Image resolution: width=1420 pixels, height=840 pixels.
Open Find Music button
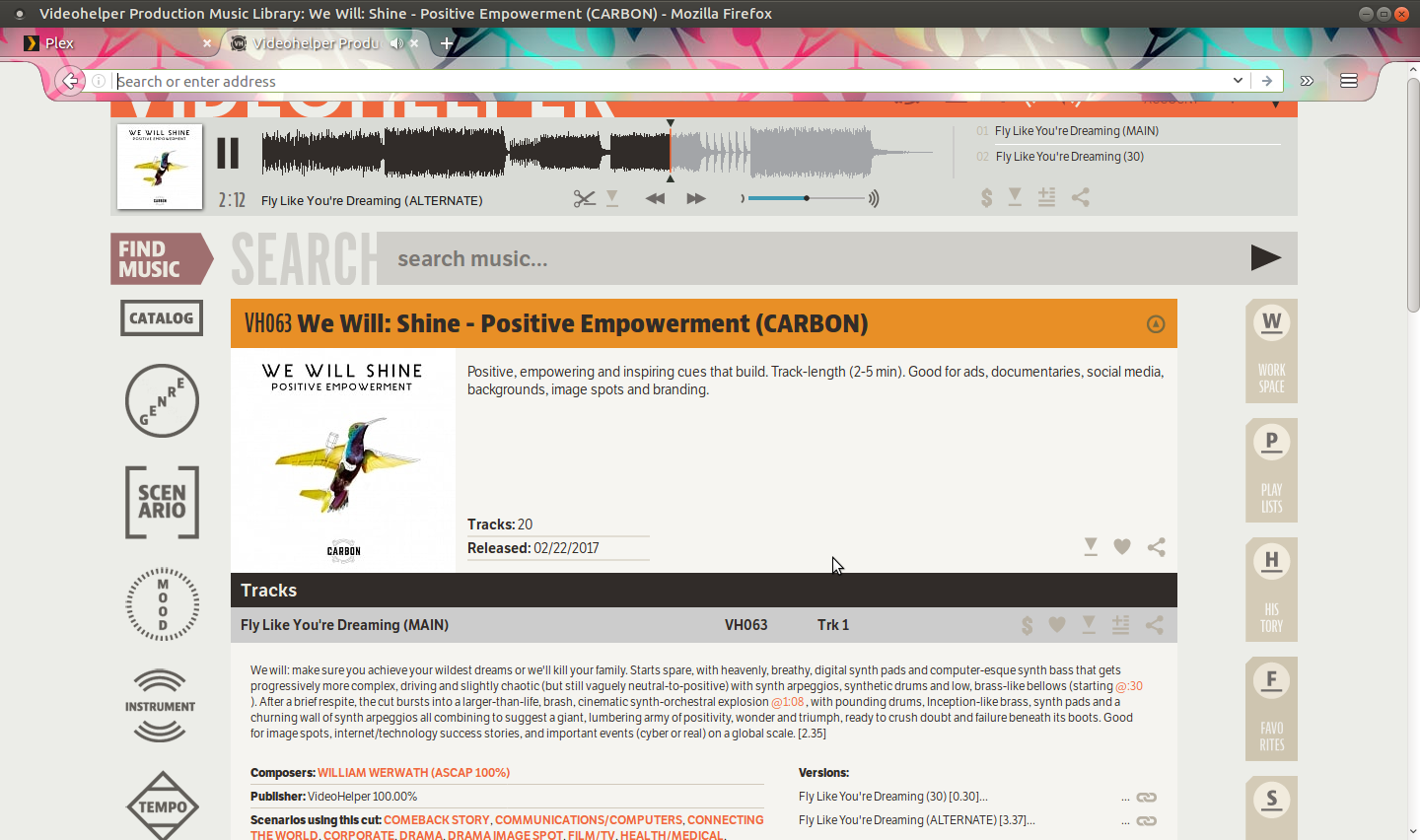162,259
